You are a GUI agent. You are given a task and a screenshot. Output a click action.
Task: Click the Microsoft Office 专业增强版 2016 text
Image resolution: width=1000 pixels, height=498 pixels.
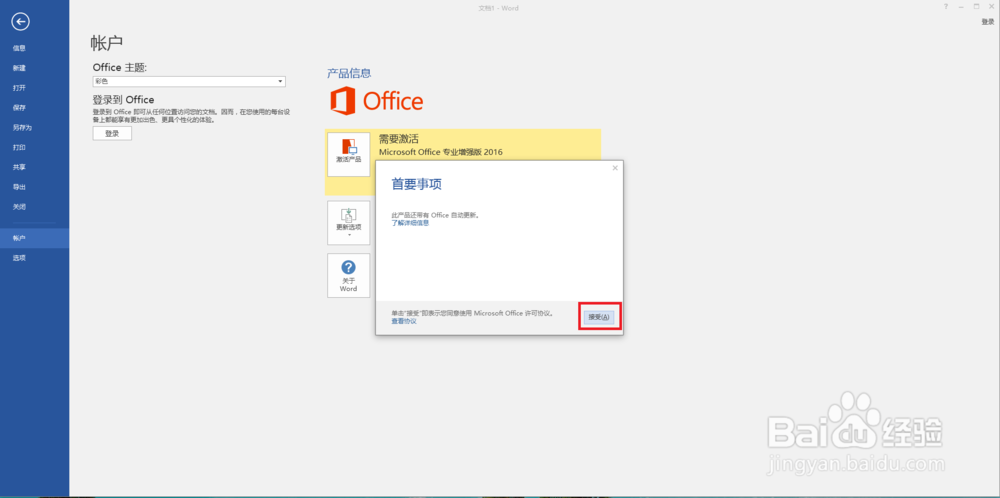click(x=441, y=152)
